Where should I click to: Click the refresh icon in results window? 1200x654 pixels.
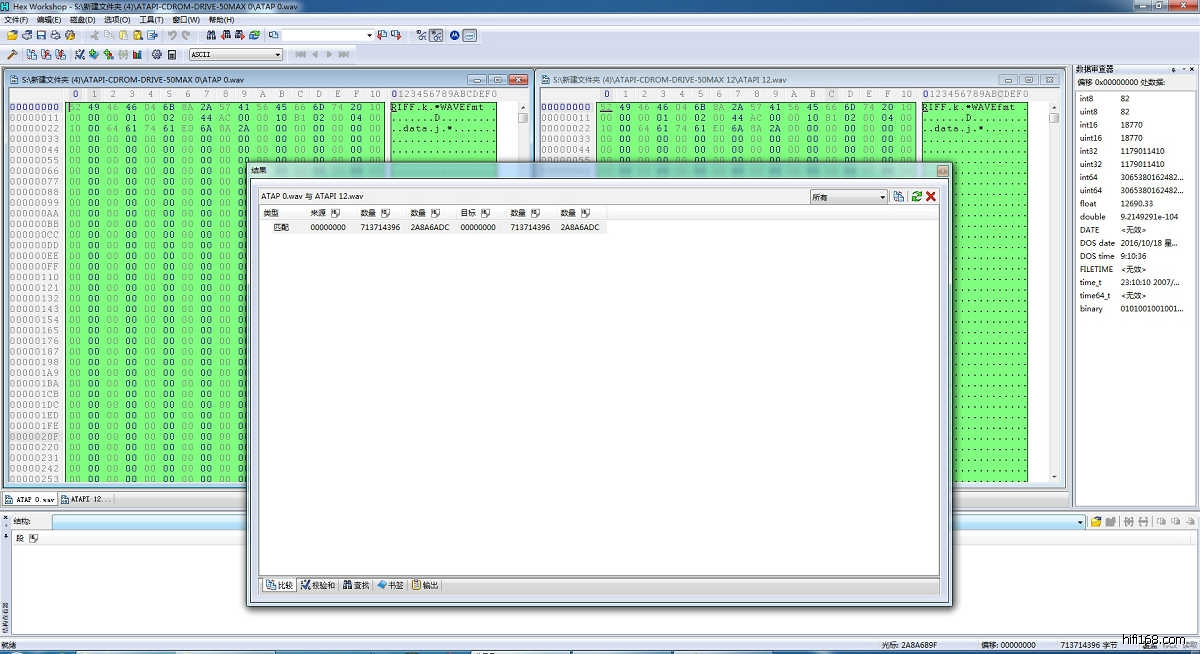[916, 197]
